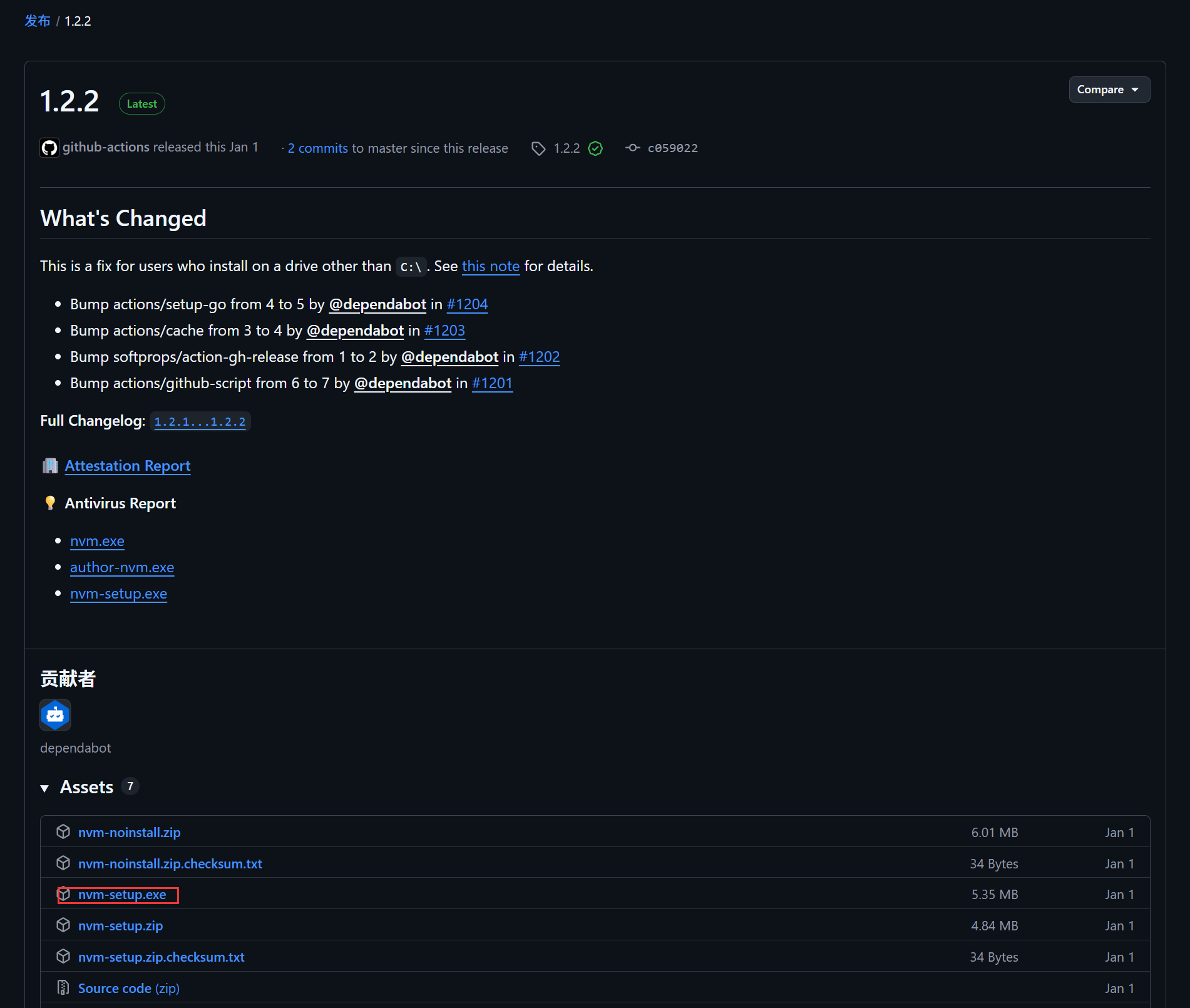Click the lightbulb icon beside Antivirus Report

(x=50, y=503)
